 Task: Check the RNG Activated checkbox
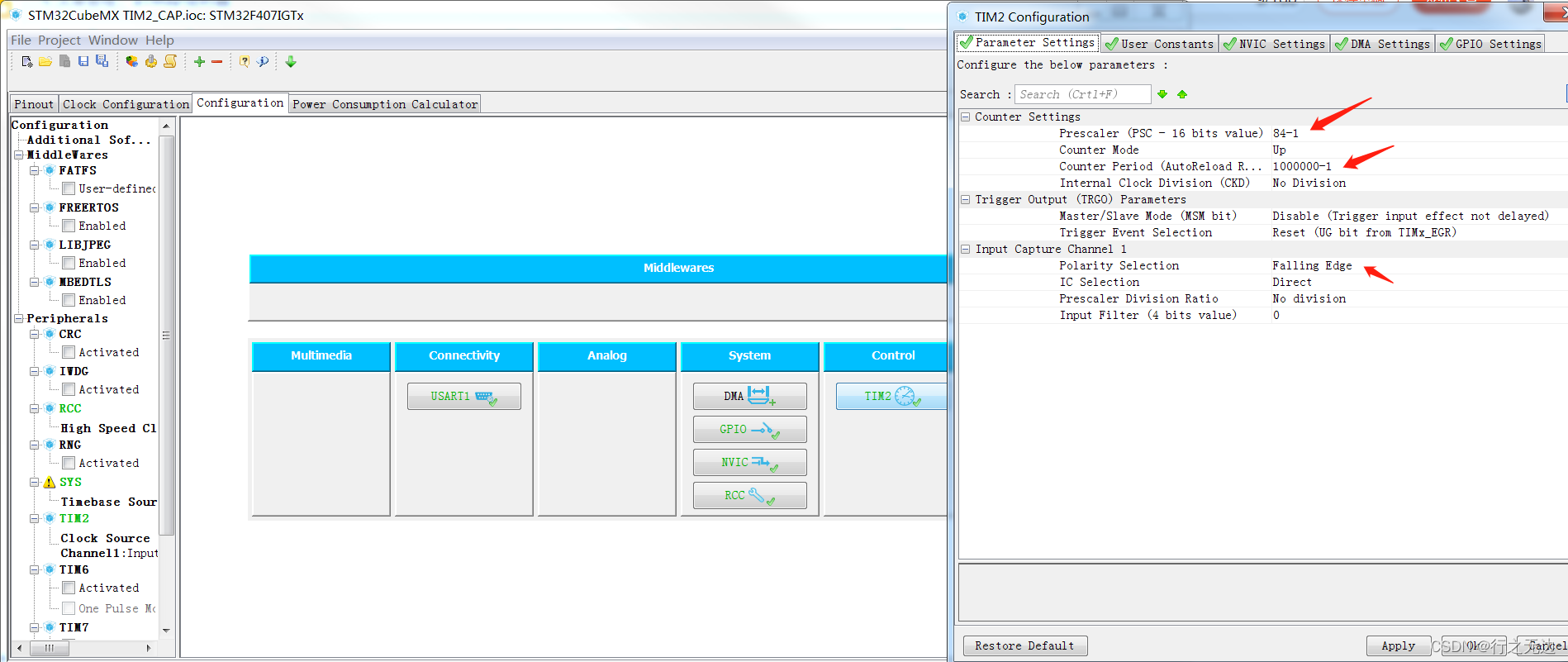69,463
